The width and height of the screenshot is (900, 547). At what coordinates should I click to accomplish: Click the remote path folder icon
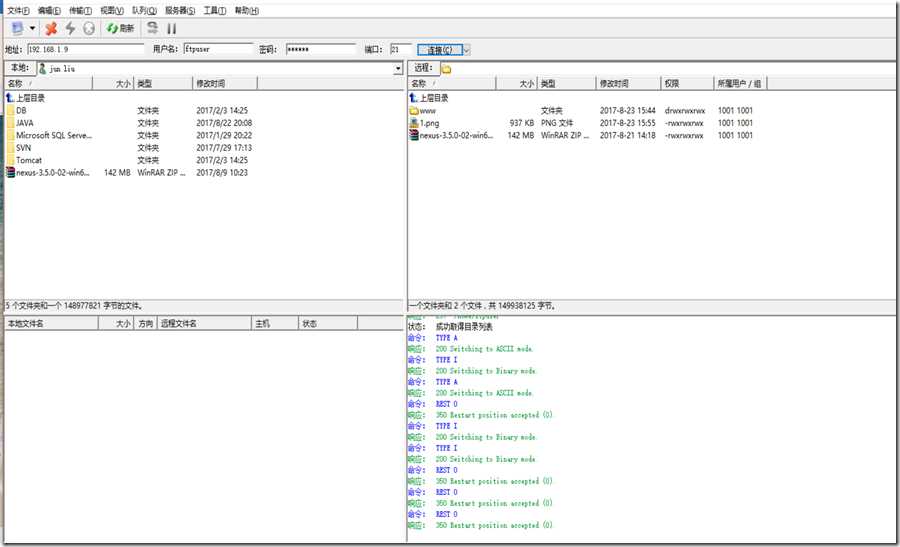447,69
